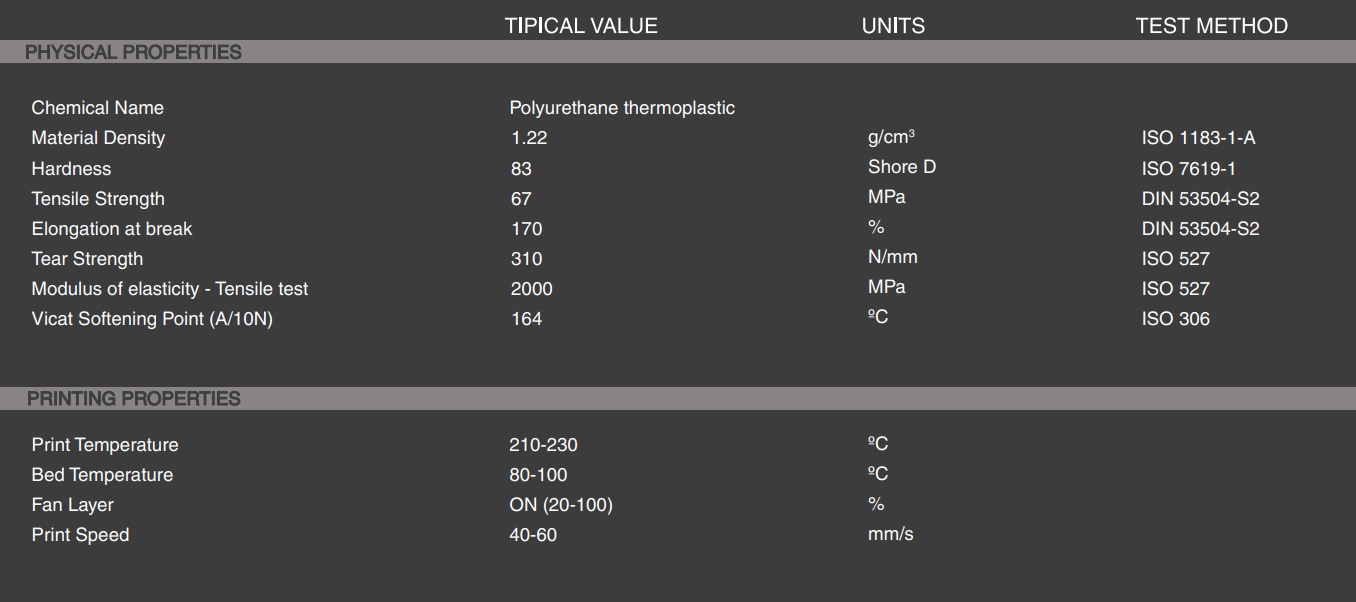Click the ISO 306 test method

coord(1175,319)
